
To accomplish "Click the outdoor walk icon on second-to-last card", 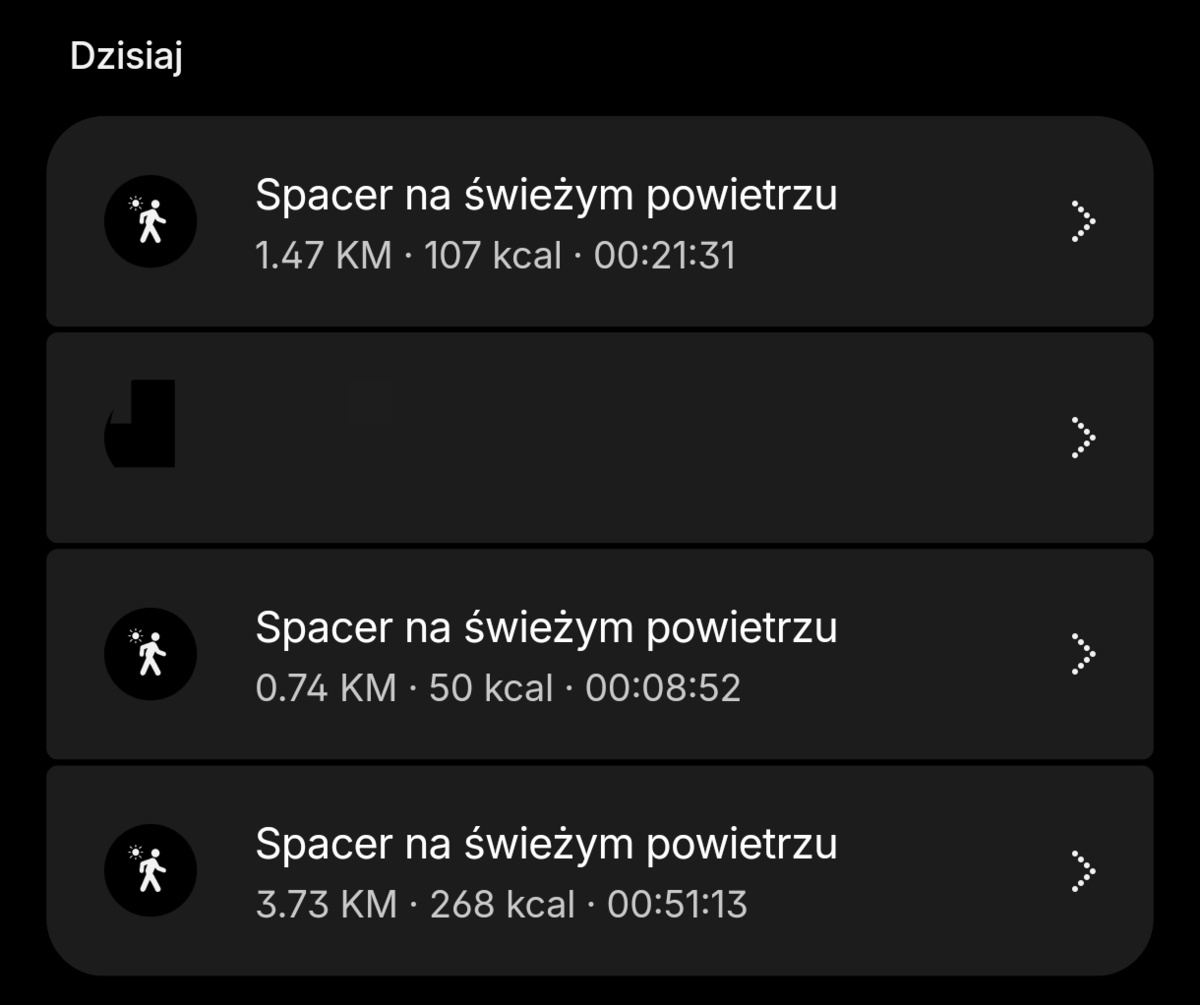I will pos(150,652).
